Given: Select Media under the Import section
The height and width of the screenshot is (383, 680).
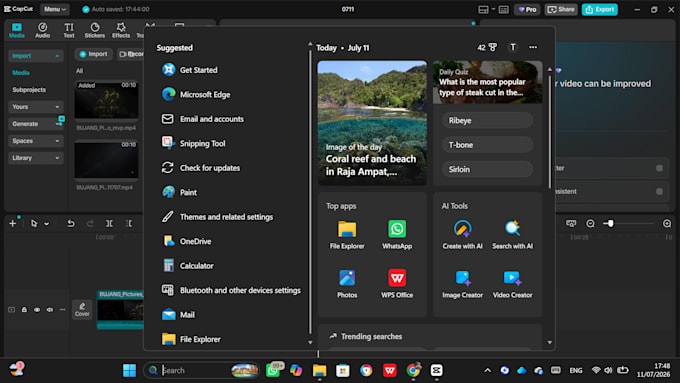Looking at the screenshot, I should click(21, 72).
